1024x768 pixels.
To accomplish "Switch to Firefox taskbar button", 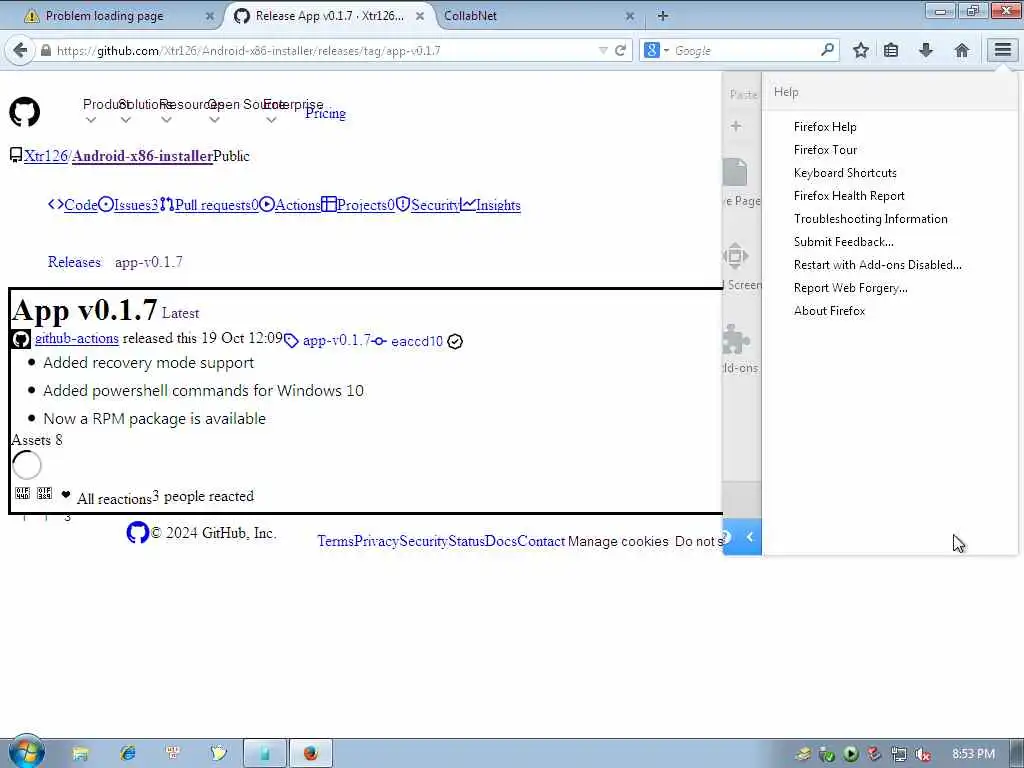I will tap(311, 753).
